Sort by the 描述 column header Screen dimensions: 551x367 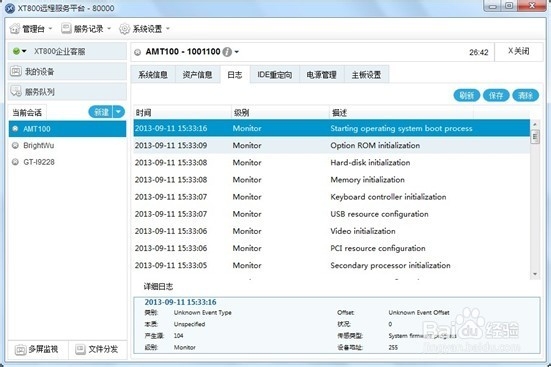[401, 112]
